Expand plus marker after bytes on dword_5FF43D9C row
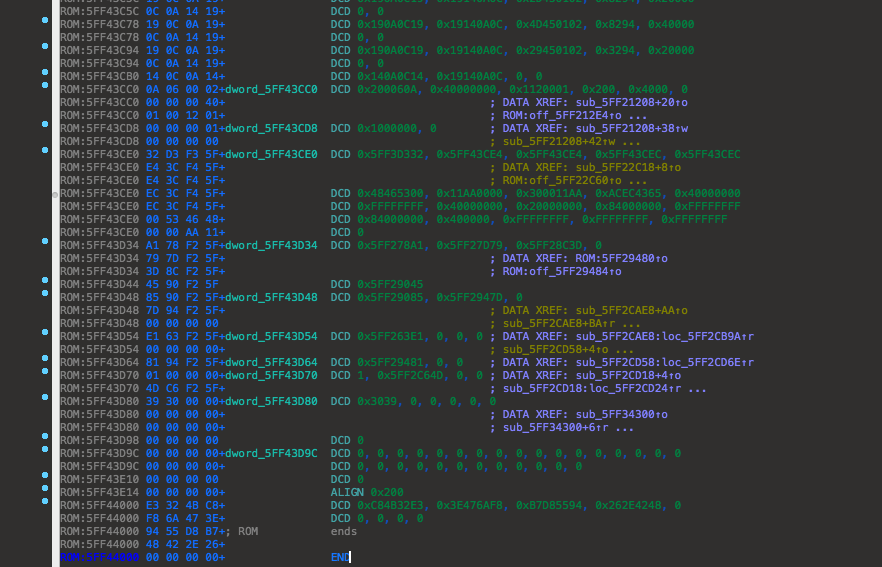Screen dimensions: 882x567 point(221,453)
